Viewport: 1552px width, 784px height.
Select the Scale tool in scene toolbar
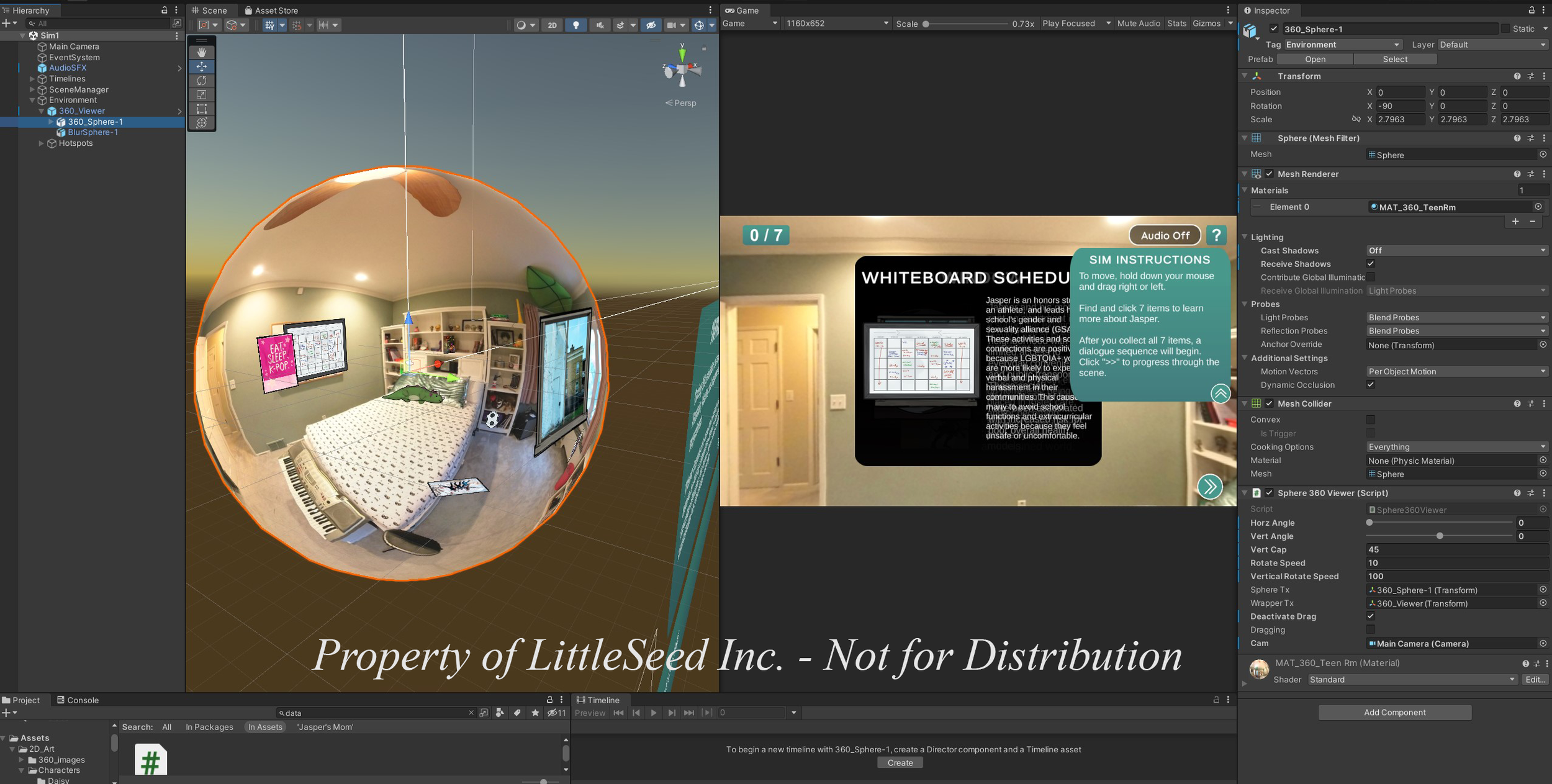coord(202,95)
